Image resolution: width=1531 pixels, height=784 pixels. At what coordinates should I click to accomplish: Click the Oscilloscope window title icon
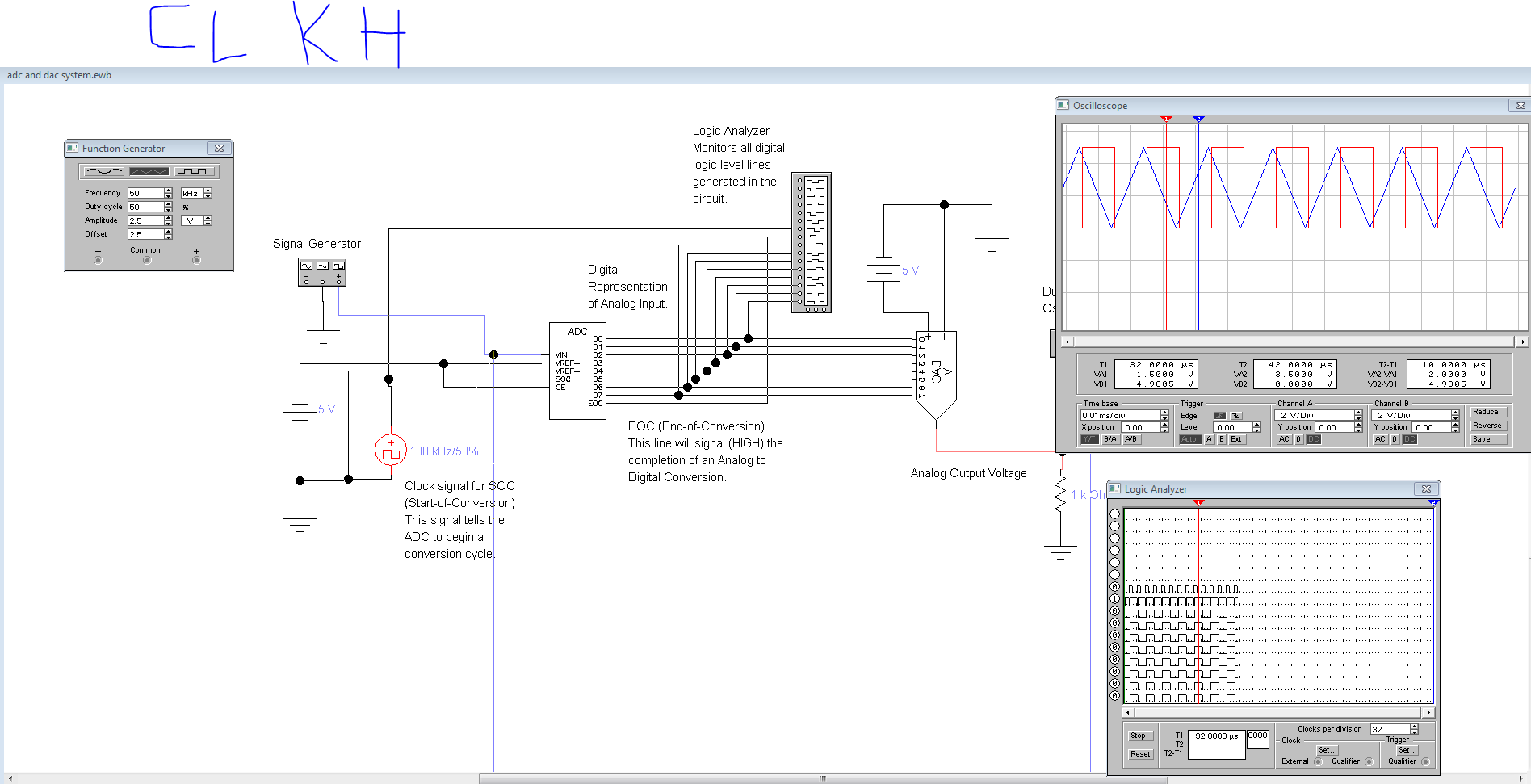point(1063,105)
